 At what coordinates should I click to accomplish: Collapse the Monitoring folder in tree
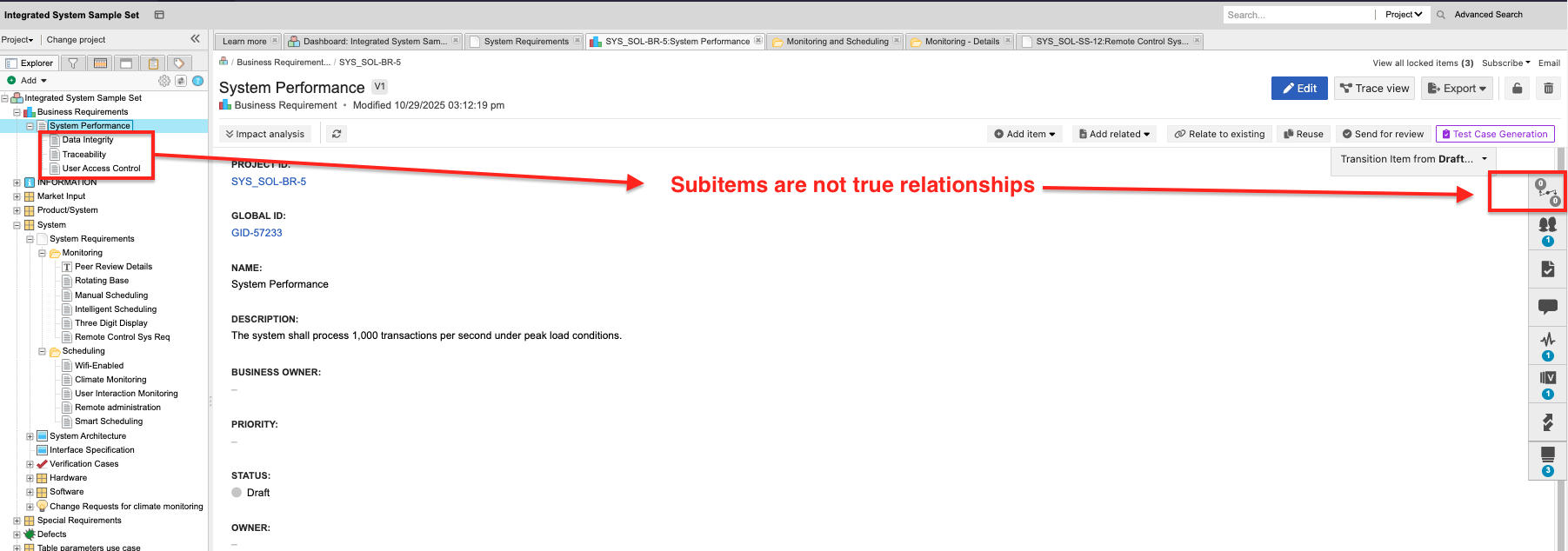pyautogui.click(x=42, y=253)
